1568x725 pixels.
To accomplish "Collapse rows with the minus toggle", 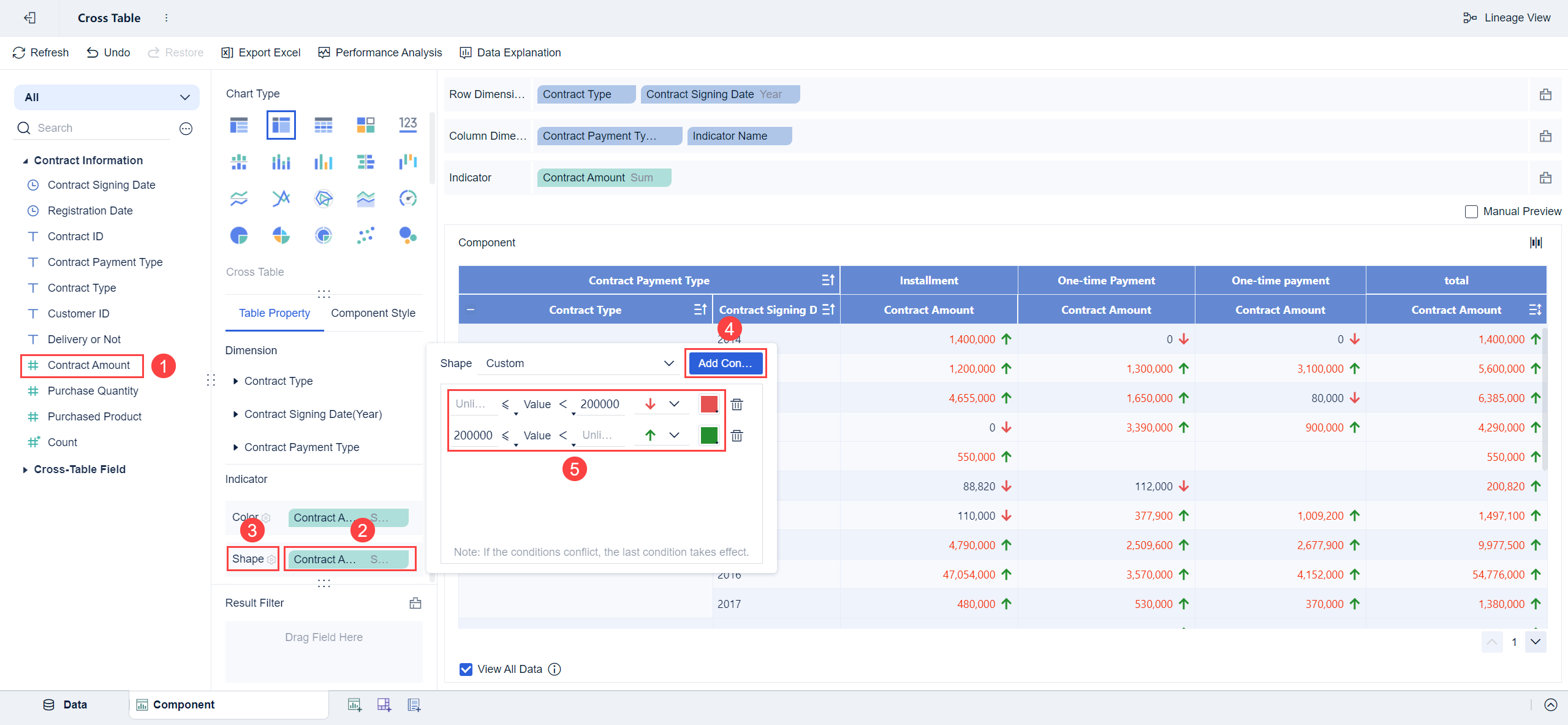I will [471, 309].
